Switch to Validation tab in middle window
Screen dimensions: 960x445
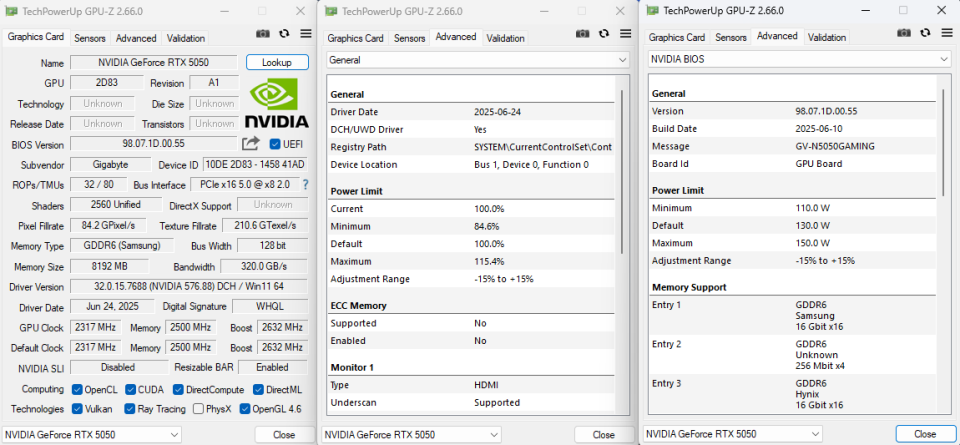click(x=505, y=38)
